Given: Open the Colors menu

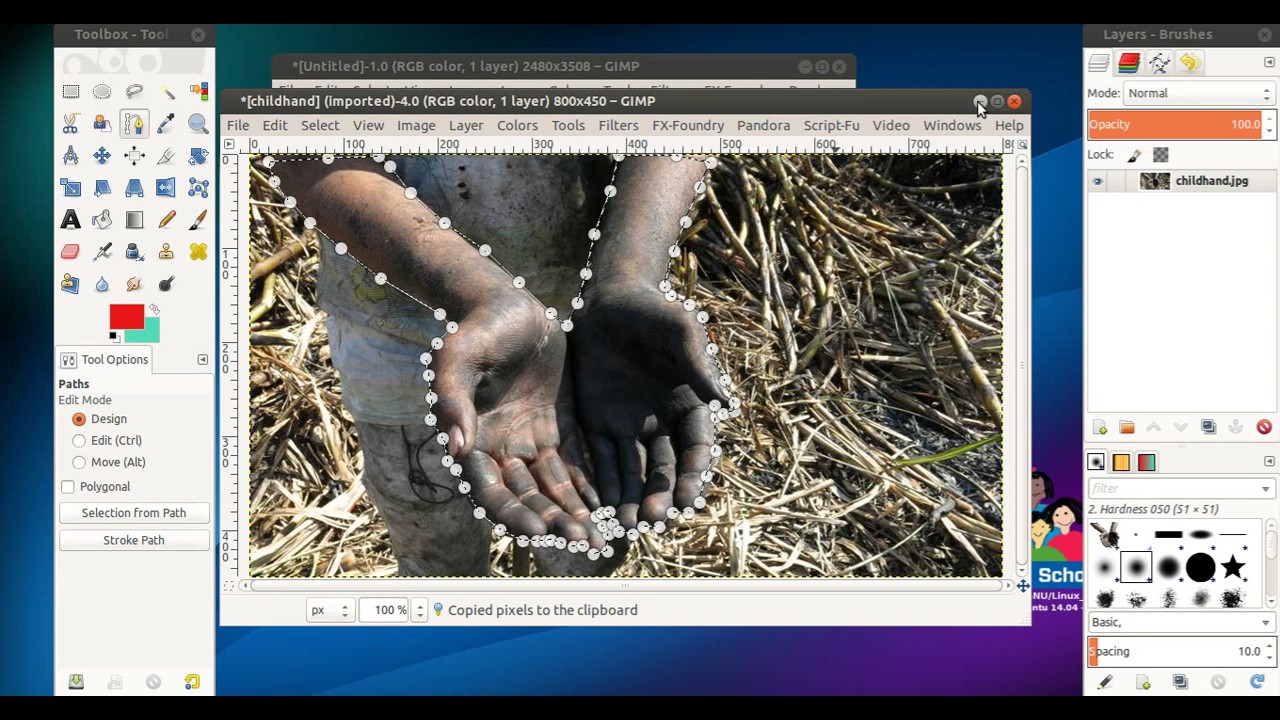Looking at the screenshot, I should (517, 125).
